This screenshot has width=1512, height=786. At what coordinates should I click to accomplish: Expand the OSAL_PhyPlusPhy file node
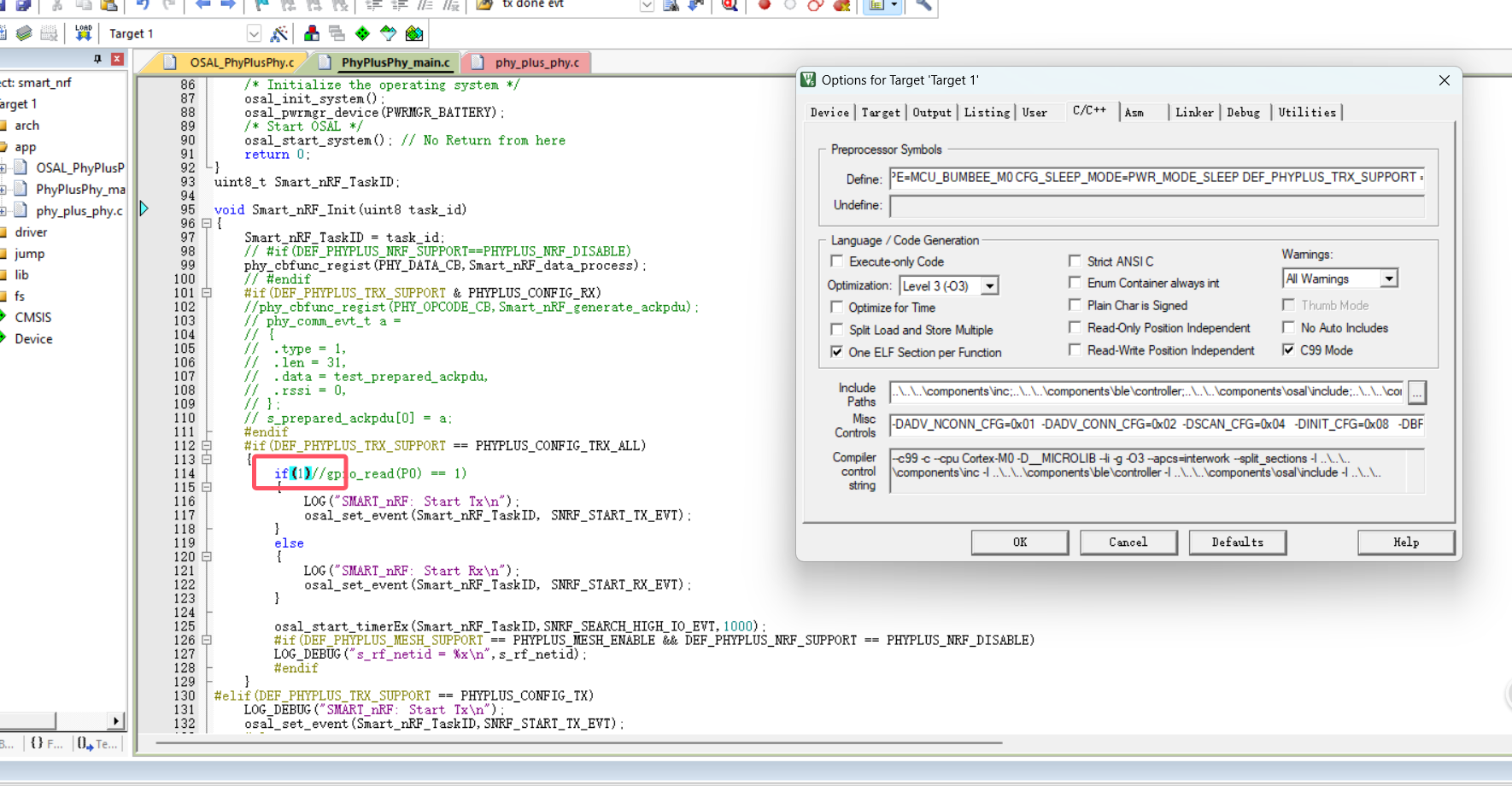point(4,167)
